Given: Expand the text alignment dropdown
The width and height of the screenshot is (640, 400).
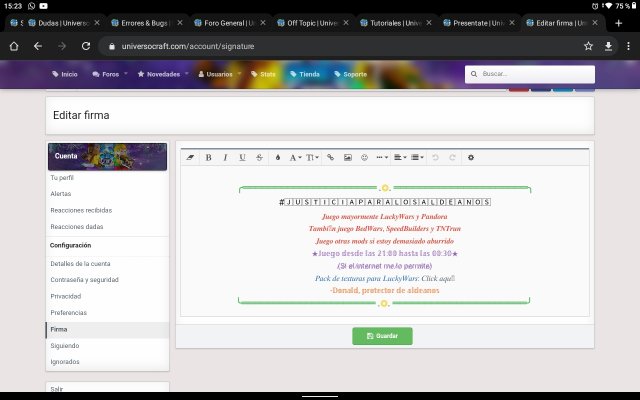Looking at the screenshot, I should (399, 157).
